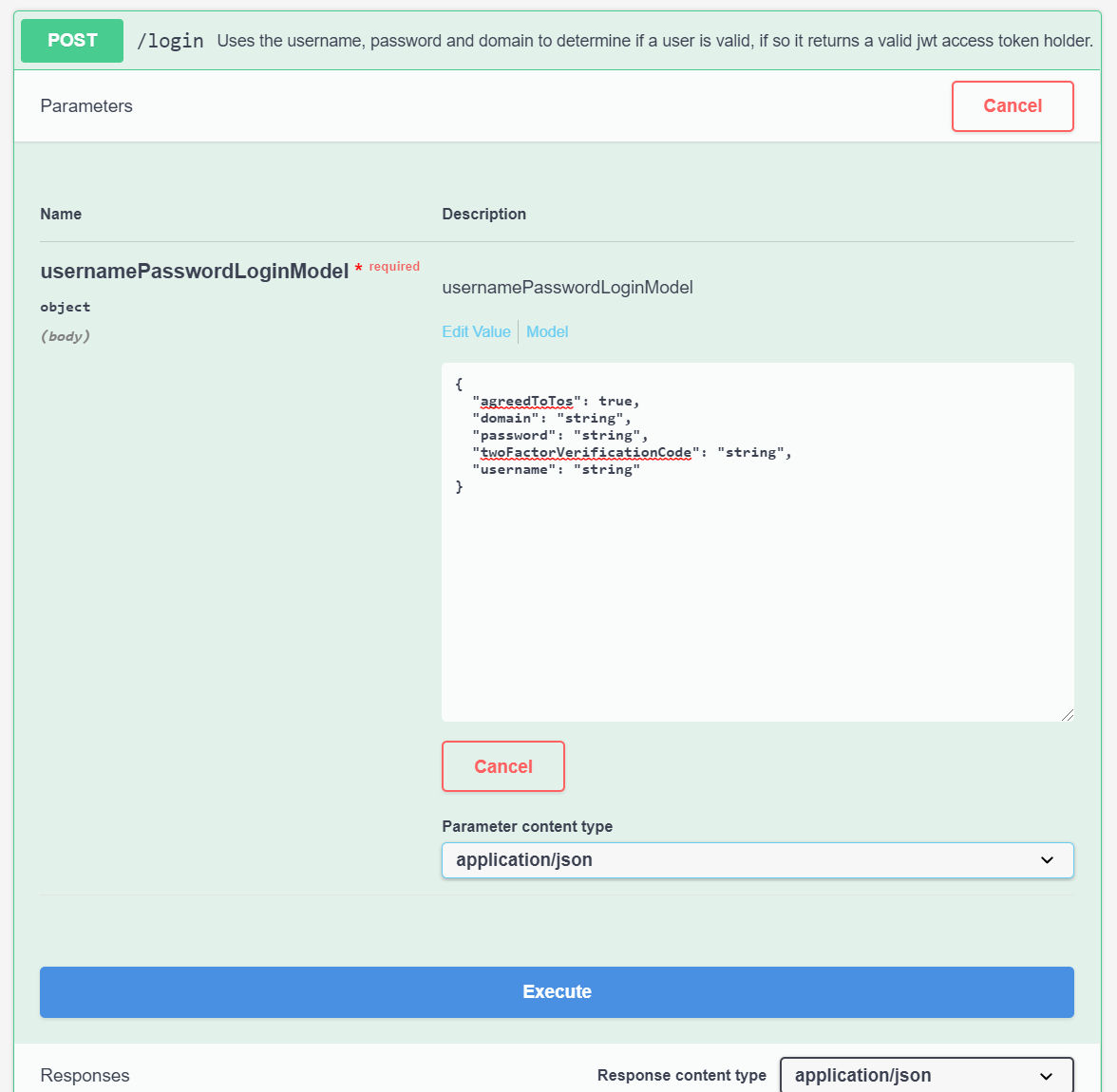The image size is (1117, 1092).
Task: Click the 'Response content type' label
Action: tap(682, 1075)
